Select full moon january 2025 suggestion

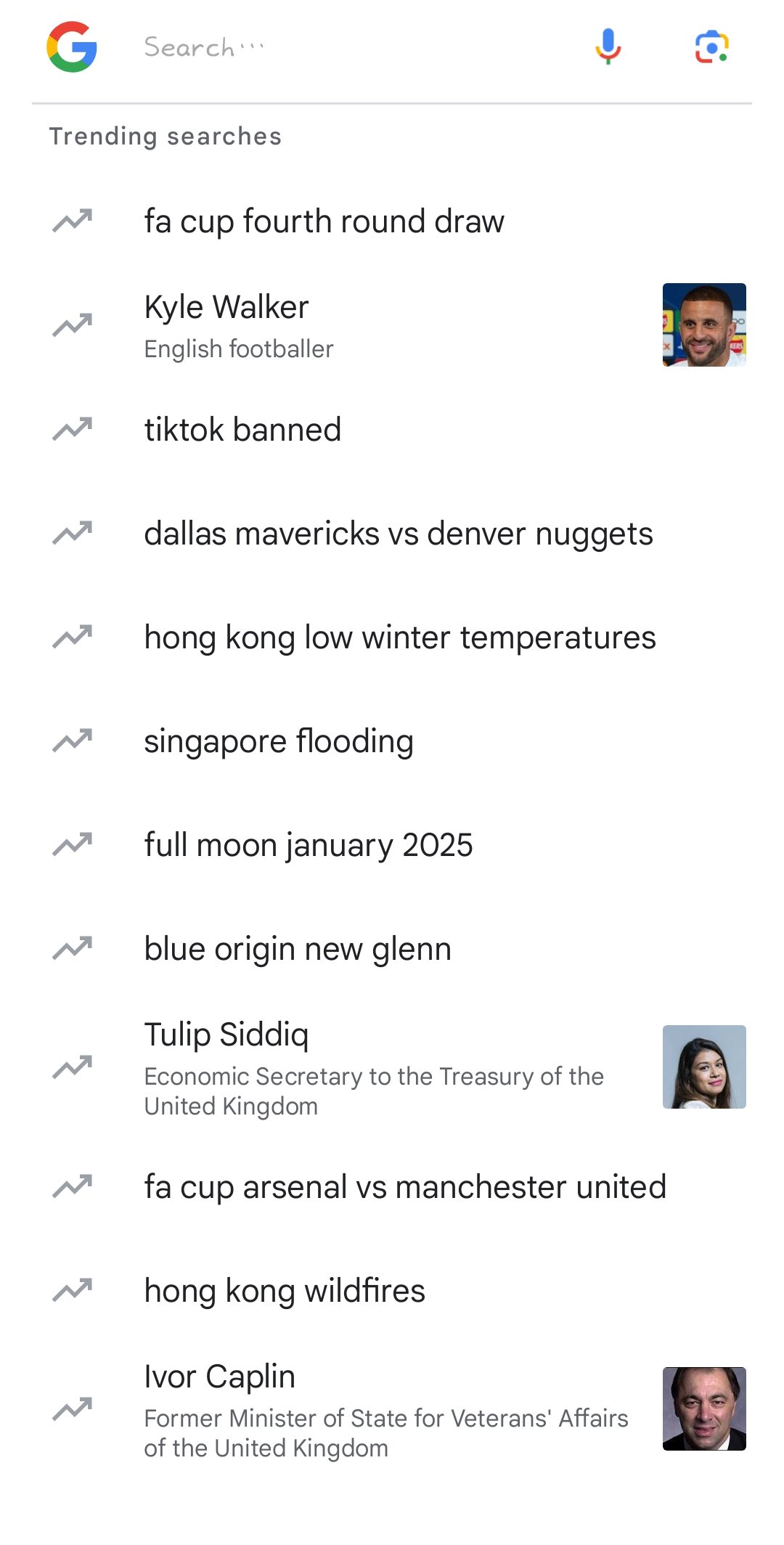click(x=309, y=845)
